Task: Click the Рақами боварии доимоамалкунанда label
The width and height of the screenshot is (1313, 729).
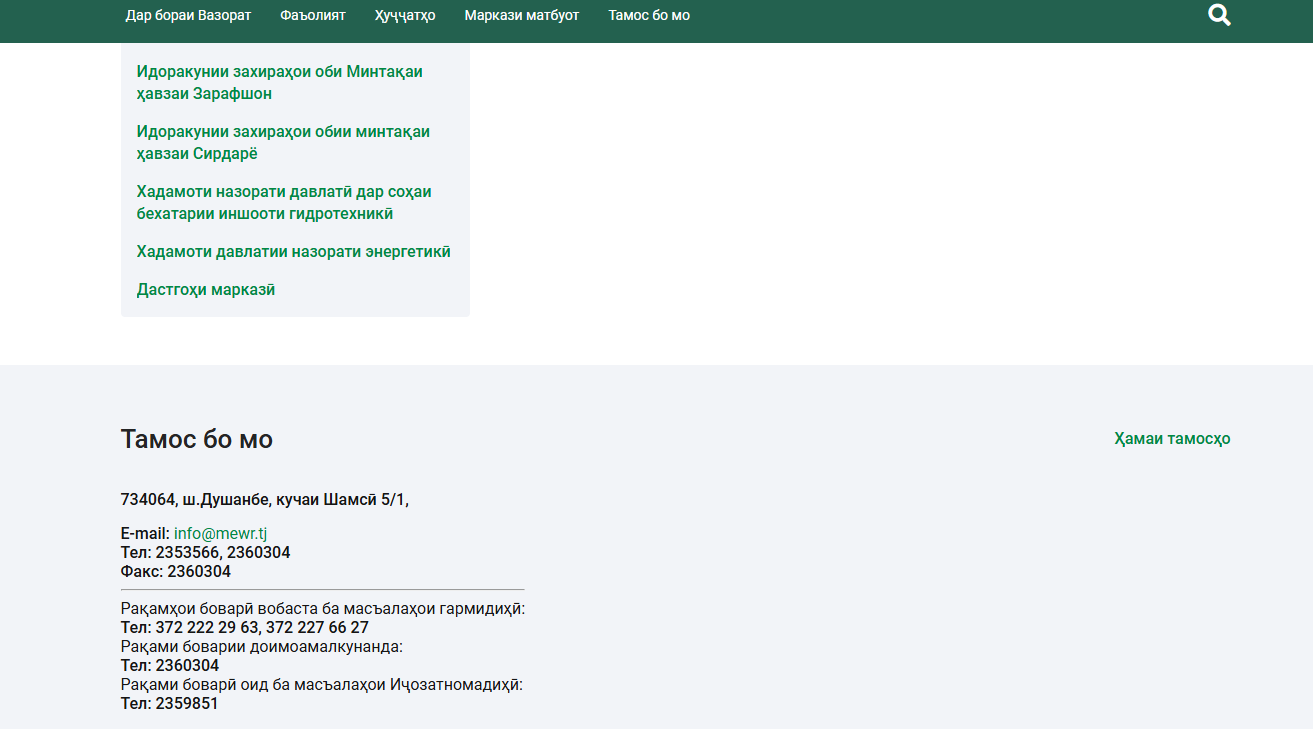Action: (x=261, y=647)
